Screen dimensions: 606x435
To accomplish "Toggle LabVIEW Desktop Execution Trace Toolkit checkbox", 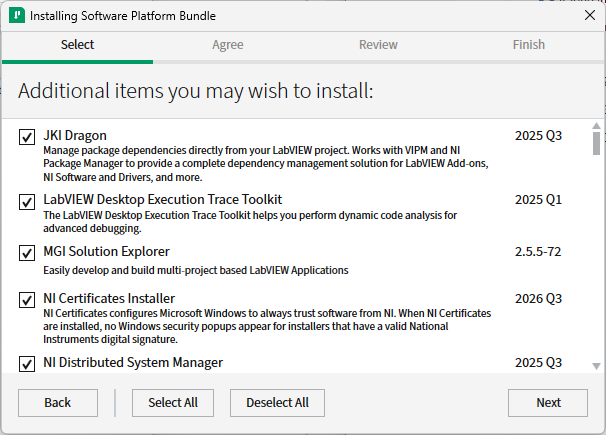I will pyautogui.click(x=27, y=202).
